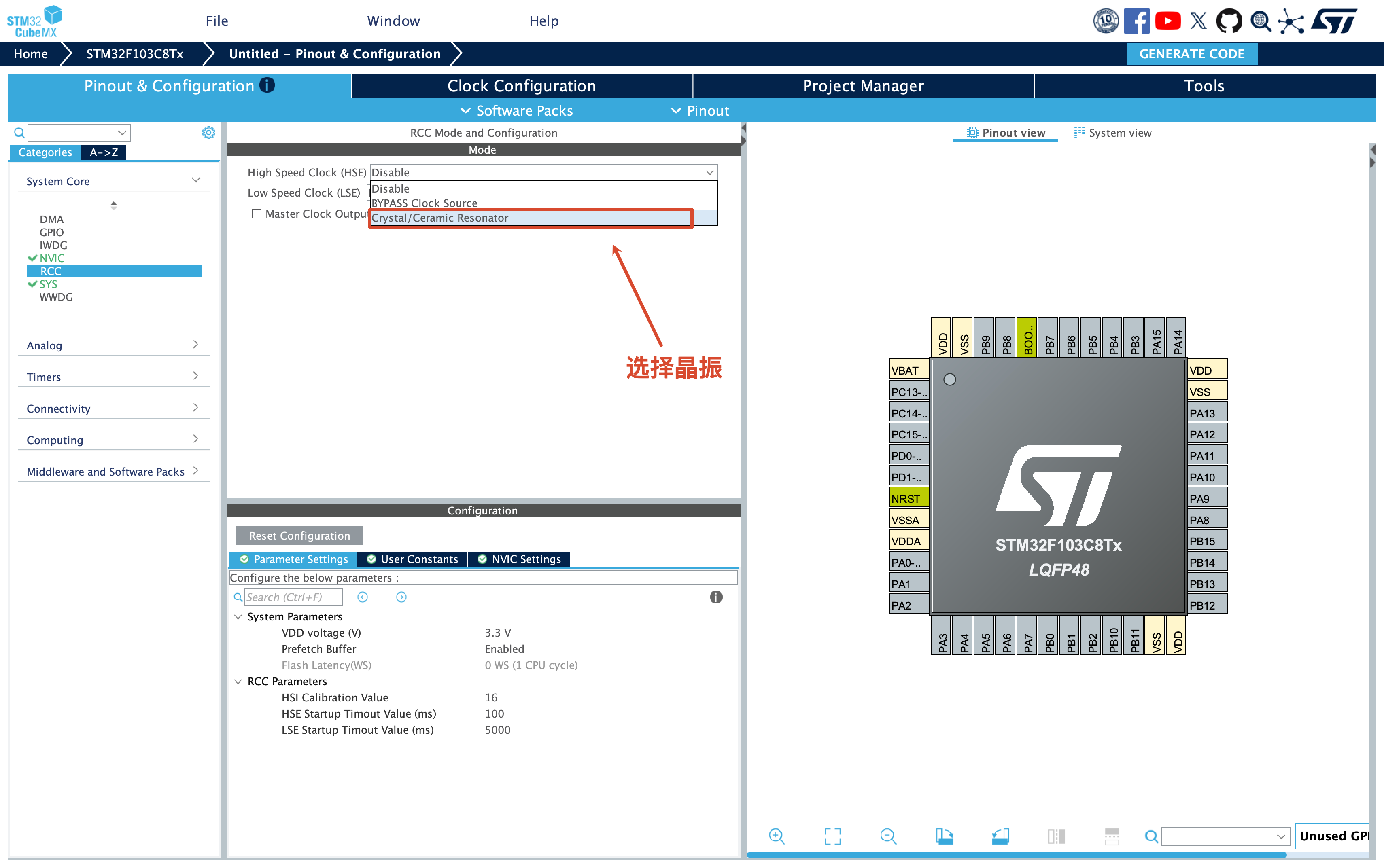Click the info icon beside Pinout & Configuration
1384x868 pixels.
pos(267,85)
